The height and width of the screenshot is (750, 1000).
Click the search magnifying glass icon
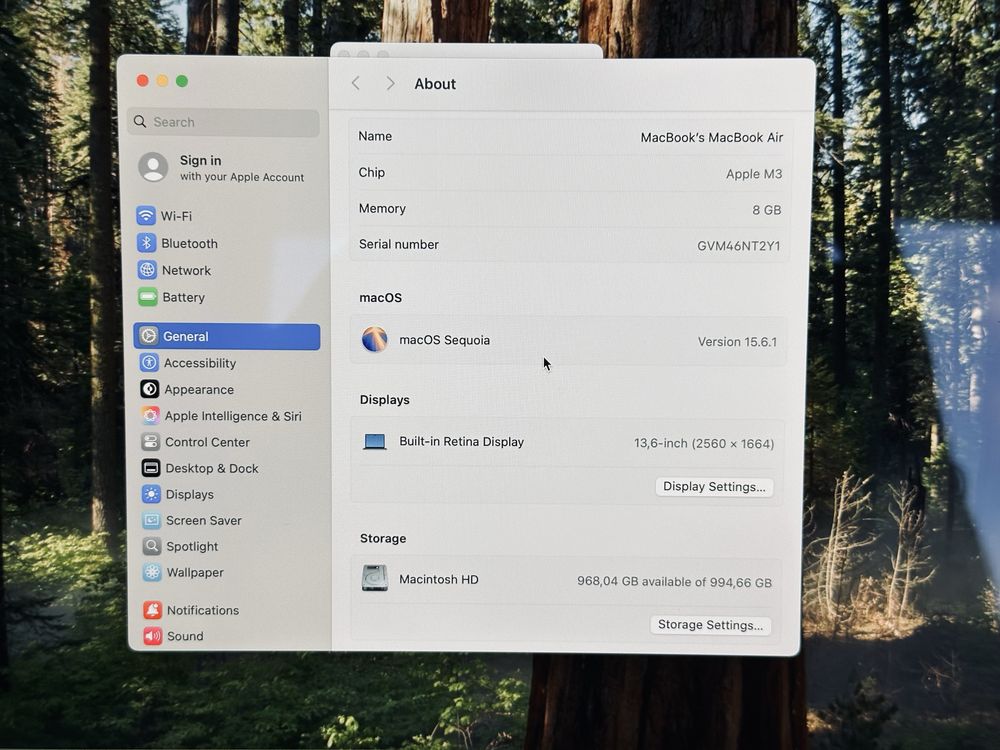(140, 121)
